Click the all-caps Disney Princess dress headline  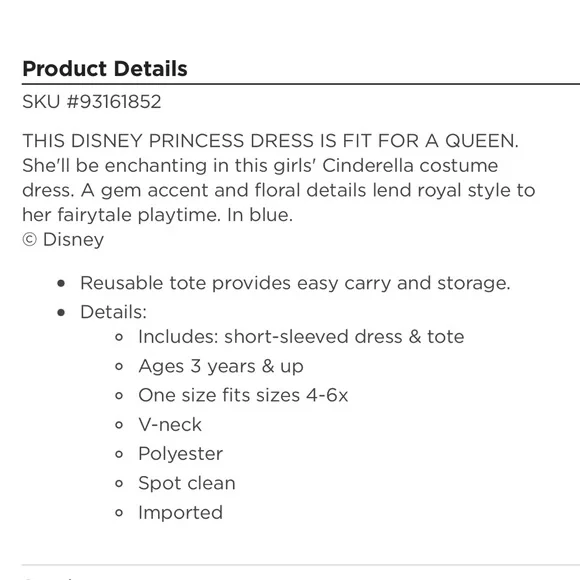(x=270, y=141)
